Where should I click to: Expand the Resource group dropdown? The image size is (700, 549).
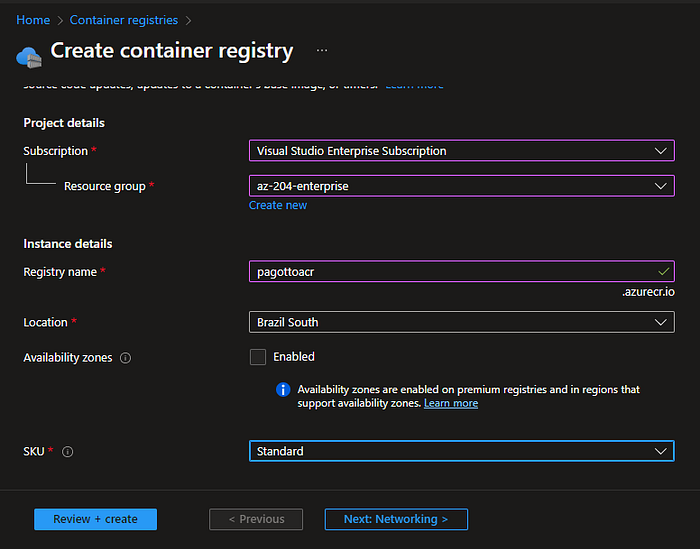tap(461, 186)
